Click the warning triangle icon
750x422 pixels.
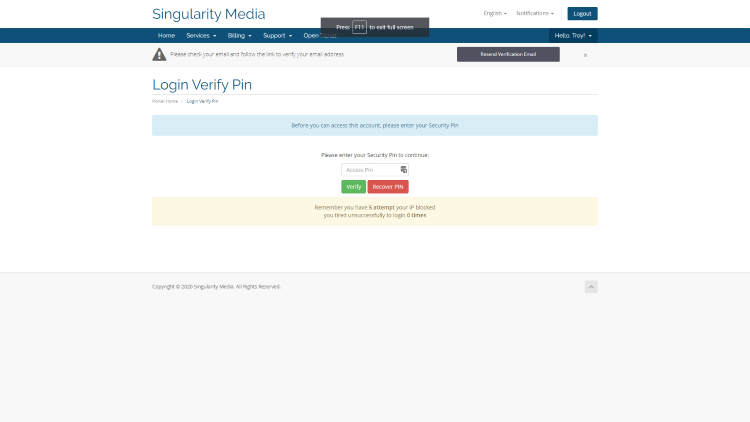(159, 55)
